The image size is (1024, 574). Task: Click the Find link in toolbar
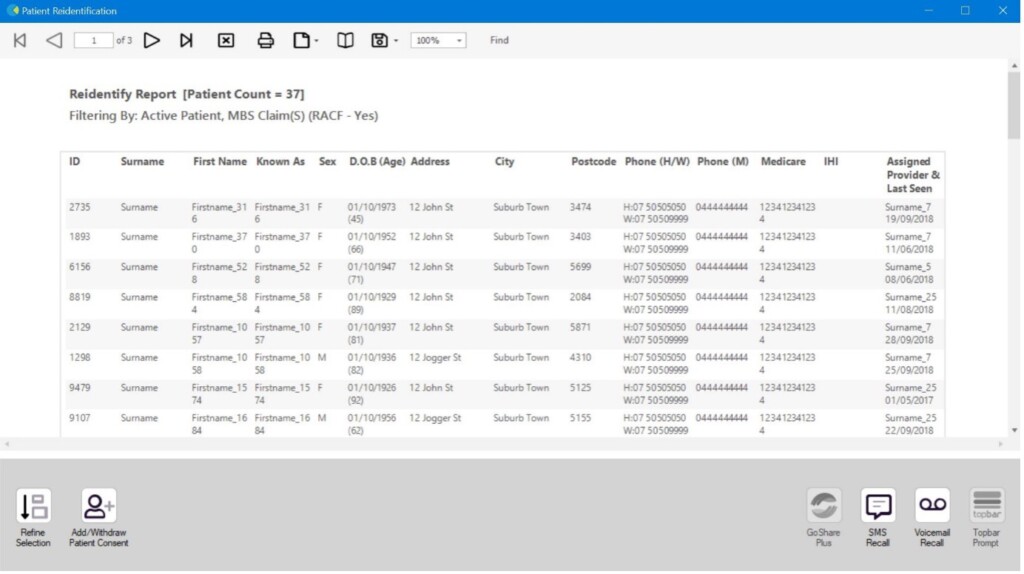point(499,41)
